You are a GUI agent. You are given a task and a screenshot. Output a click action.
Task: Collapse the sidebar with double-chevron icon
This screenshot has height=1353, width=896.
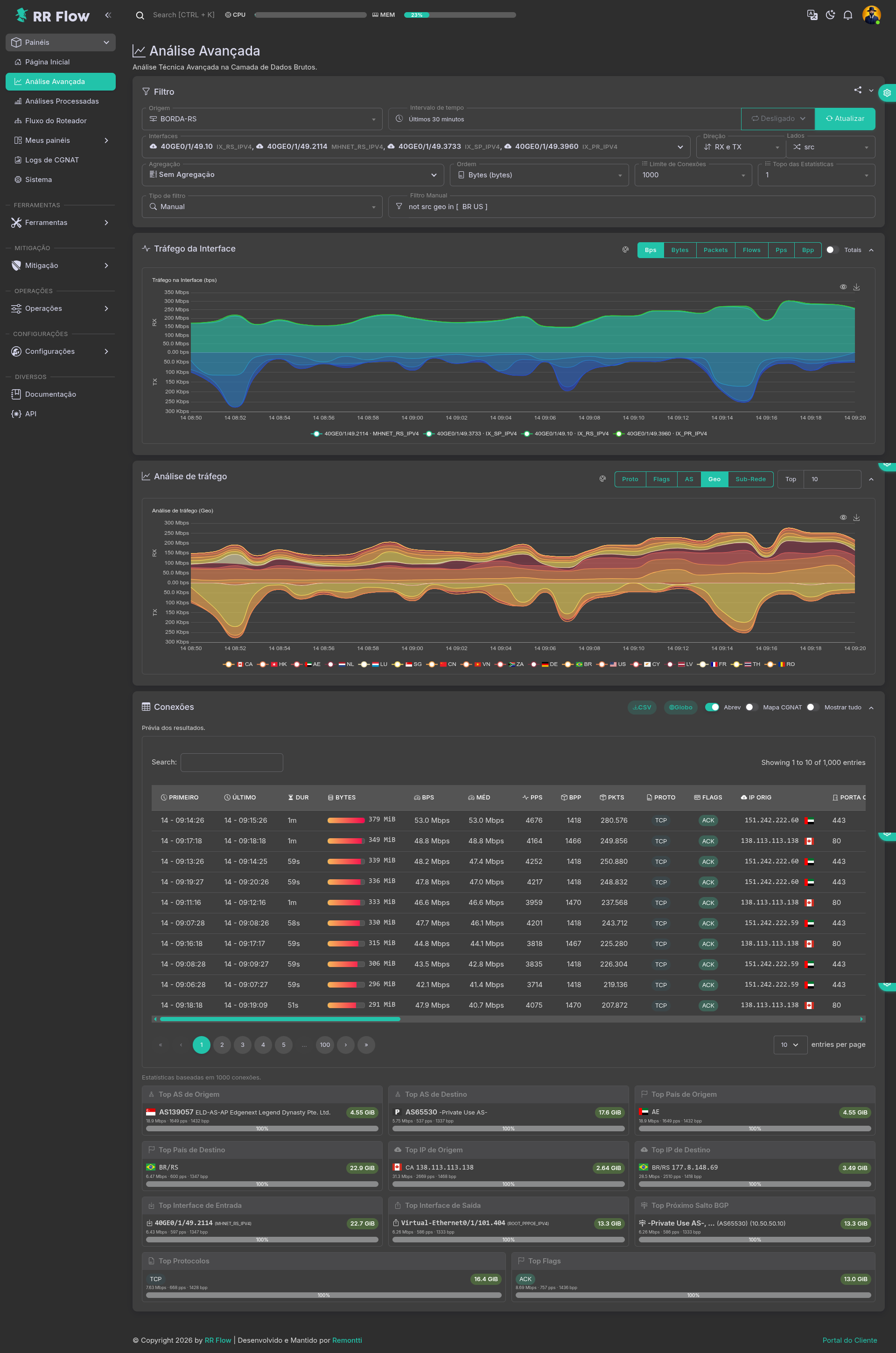(108, 15)
